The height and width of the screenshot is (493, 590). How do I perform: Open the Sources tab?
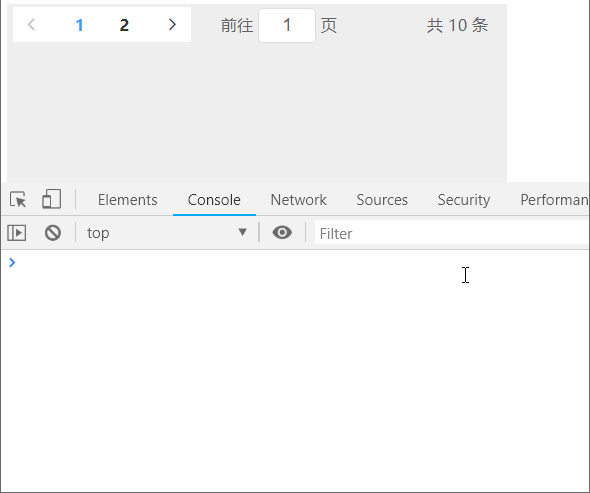(382, 200)
